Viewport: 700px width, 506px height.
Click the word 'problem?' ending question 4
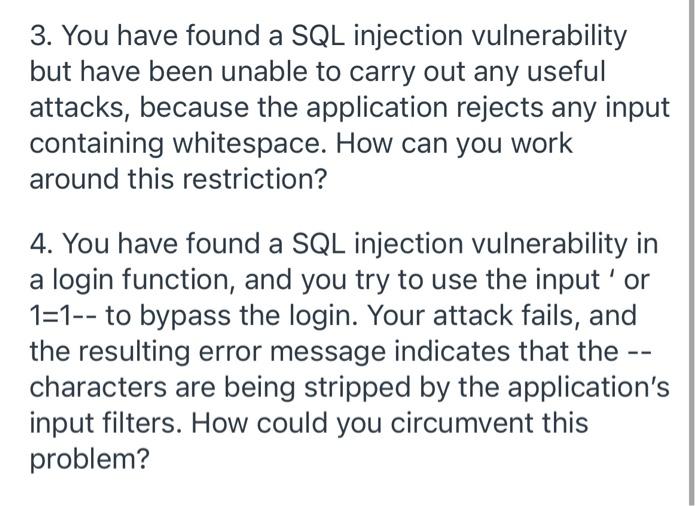[x=89, y=460]
